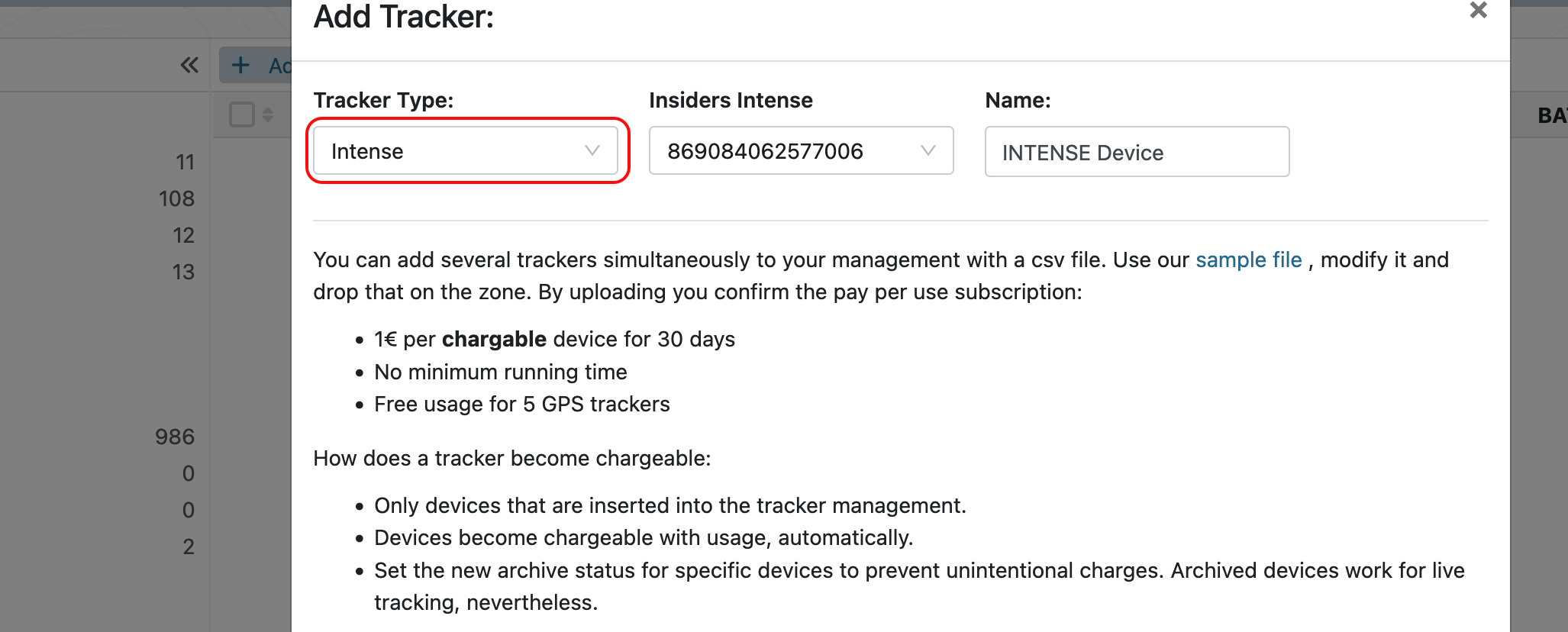Toggle the select-all checkbox in the table header
The width and height of the screenshot is (1568, 632).
242,114
